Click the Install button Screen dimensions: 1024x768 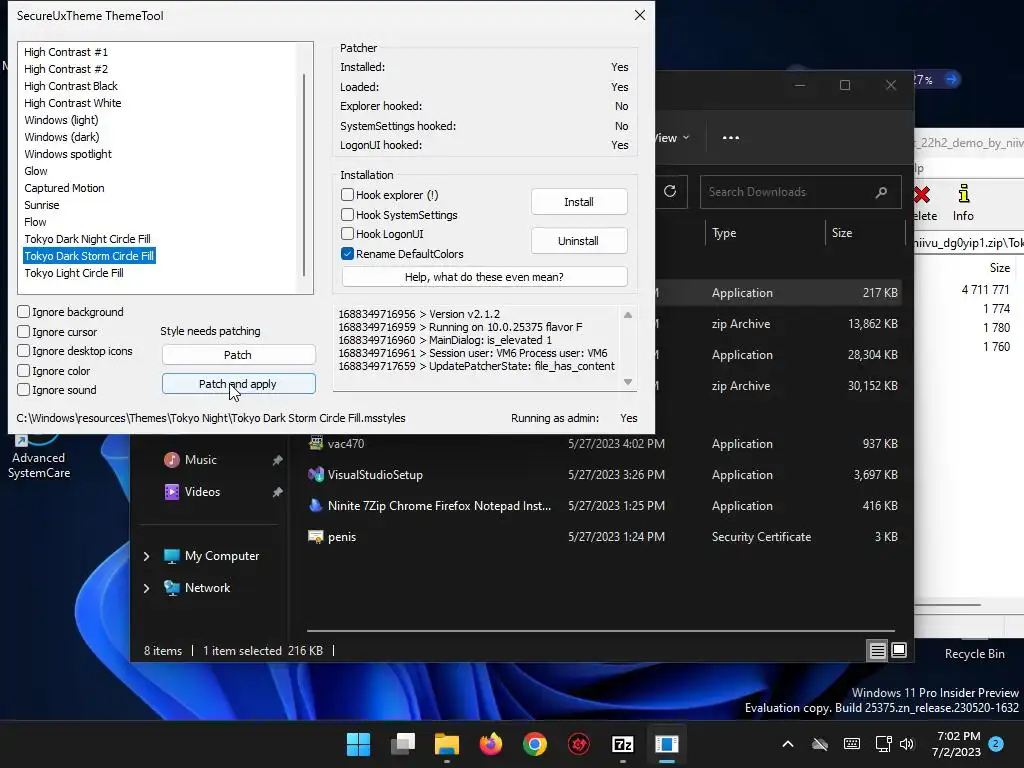tap(579, 202)
